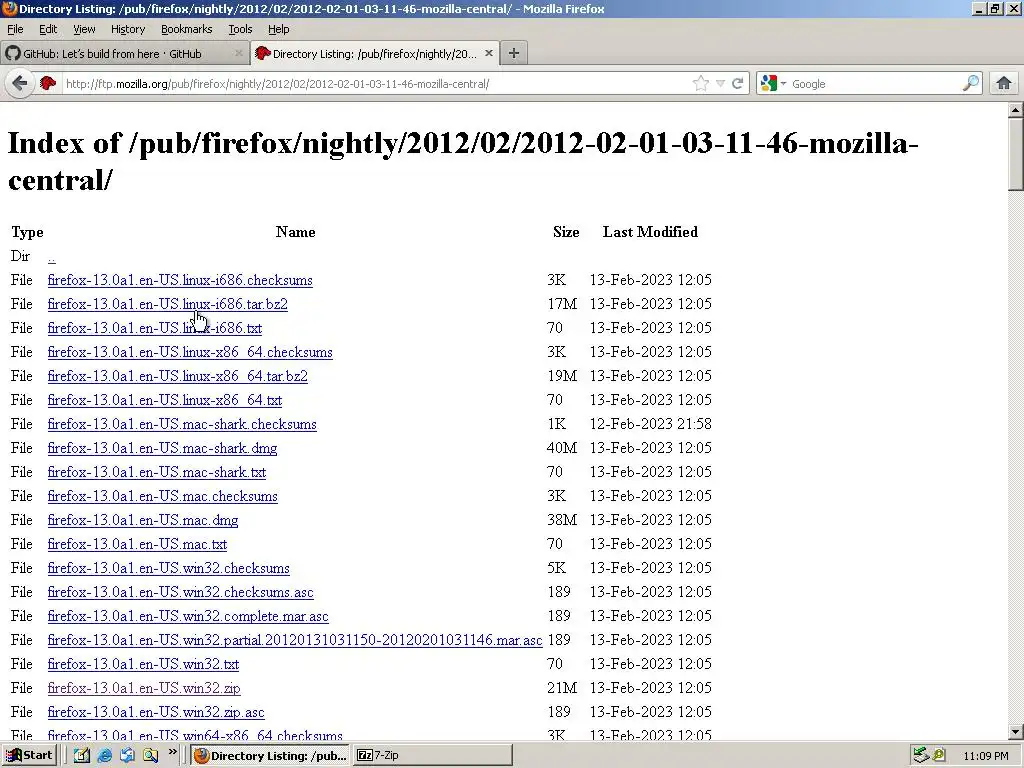Open the File menu
Viewport: 1024px width, 768px height.
(x=15, y=29)
